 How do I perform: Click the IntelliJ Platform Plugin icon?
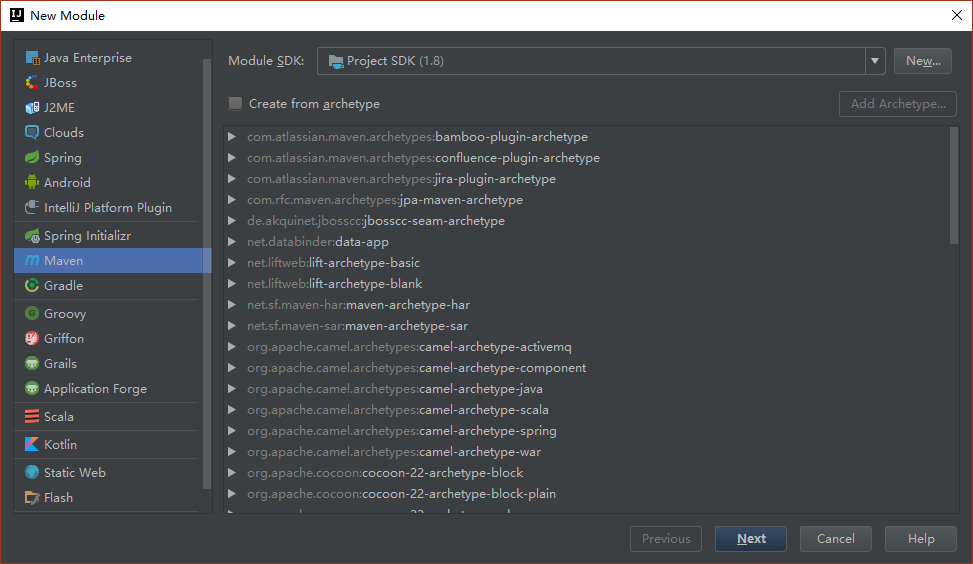pos(32,207)
